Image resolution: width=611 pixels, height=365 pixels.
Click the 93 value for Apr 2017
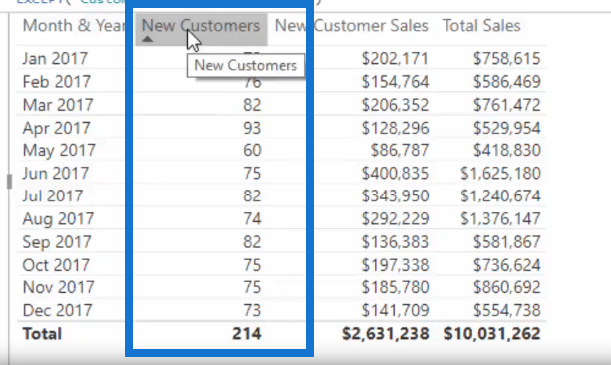point(252,128)
